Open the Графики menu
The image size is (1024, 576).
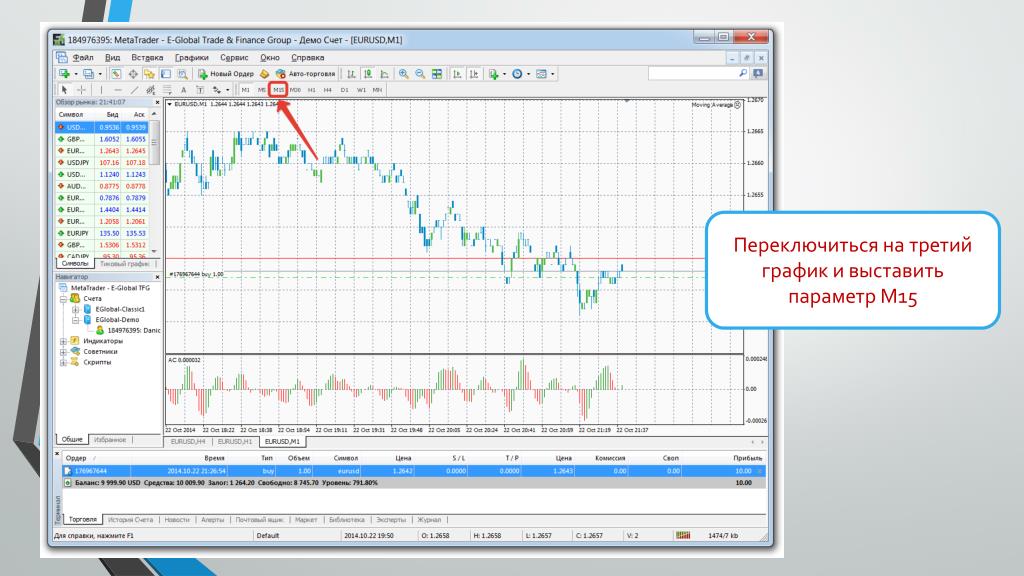click(191, 57)
